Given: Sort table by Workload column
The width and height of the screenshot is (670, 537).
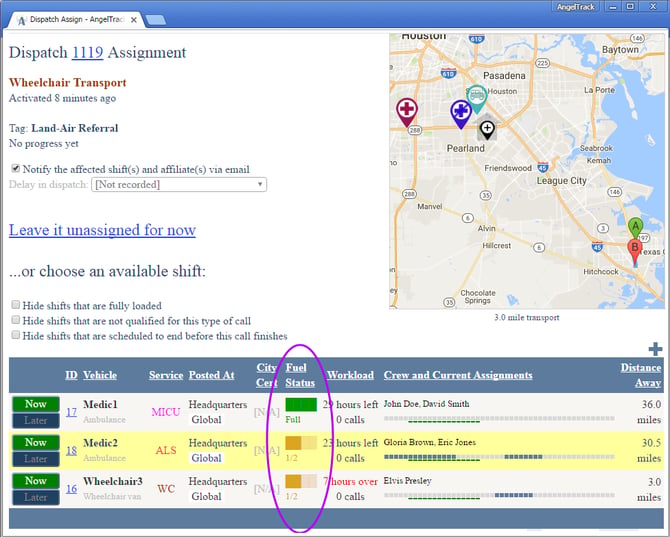Looking at the screenshot, I should pyautogui.click(x=350, y=375).
